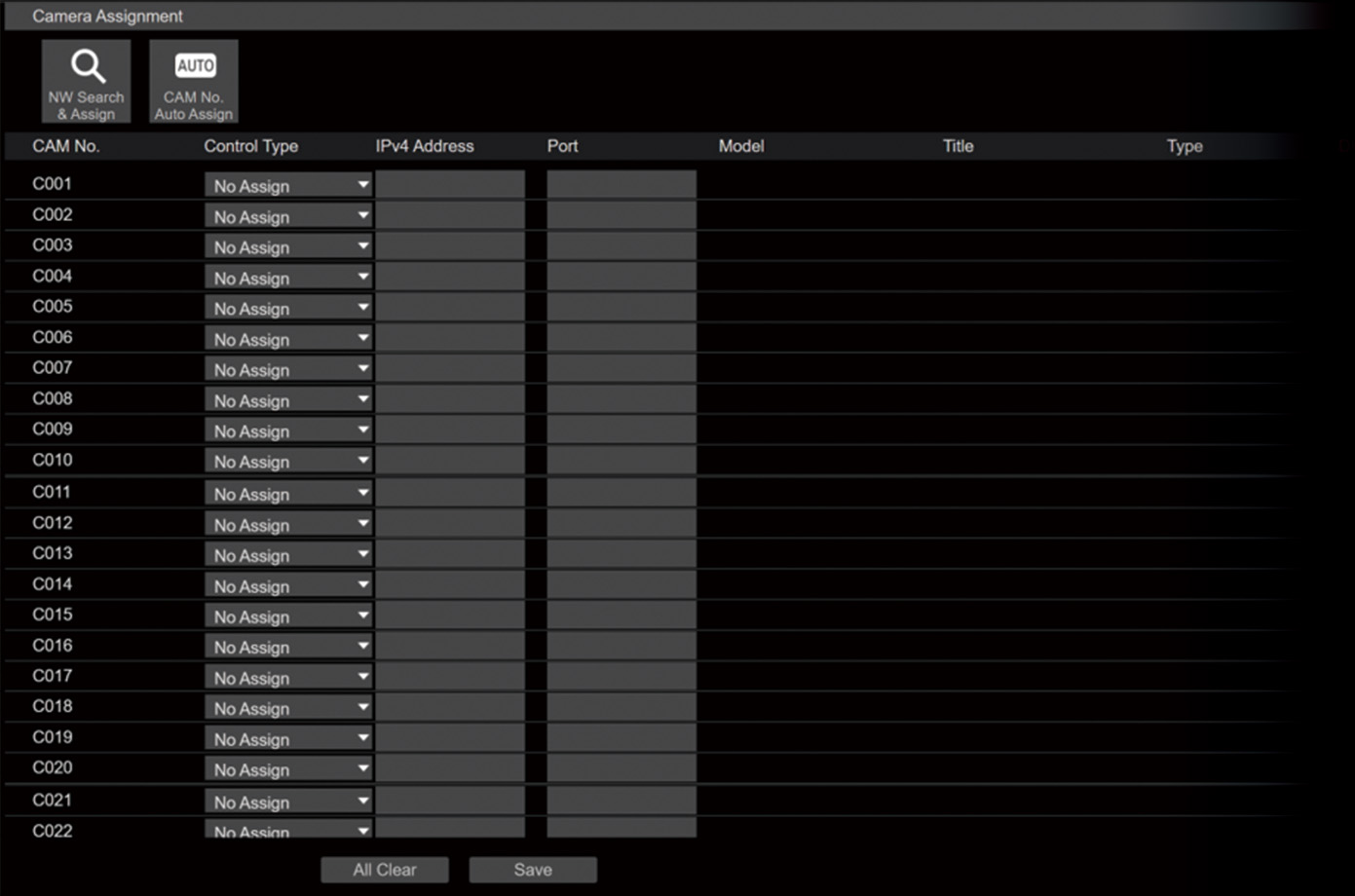
Task: Click the Control Type column header
Action: (x=250, y=146)
